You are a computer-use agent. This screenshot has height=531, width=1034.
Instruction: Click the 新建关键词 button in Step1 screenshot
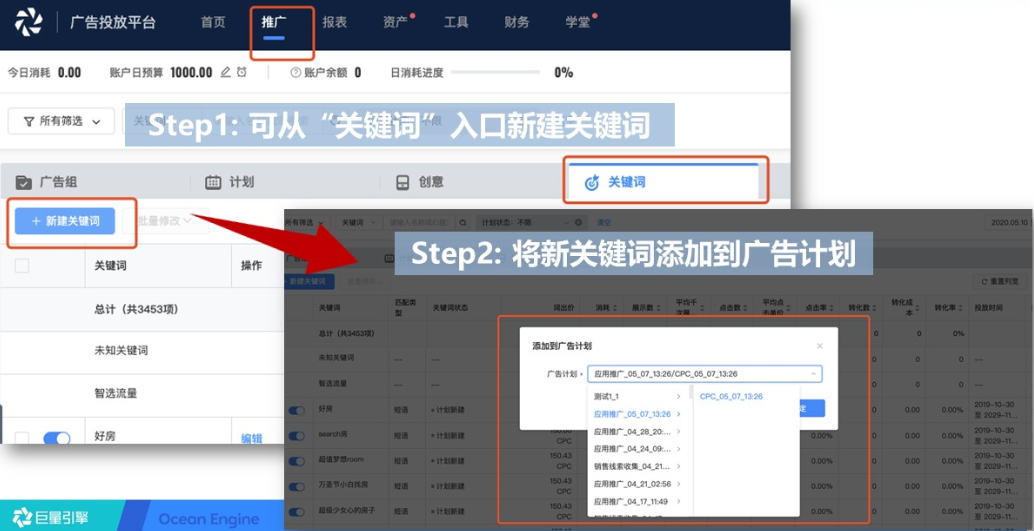pos(65,221)
